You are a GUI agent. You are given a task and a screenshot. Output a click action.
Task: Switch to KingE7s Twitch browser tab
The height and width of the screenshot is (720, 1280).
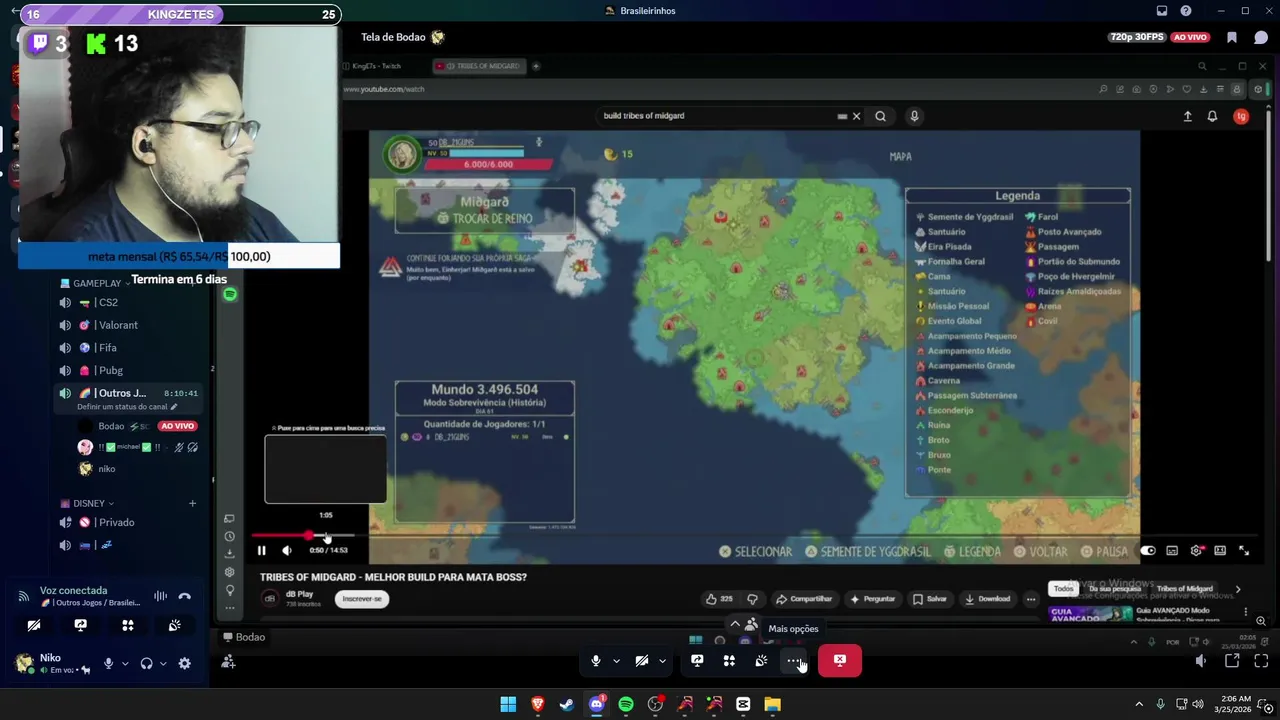pyautogui.click(x=377, y=66)
